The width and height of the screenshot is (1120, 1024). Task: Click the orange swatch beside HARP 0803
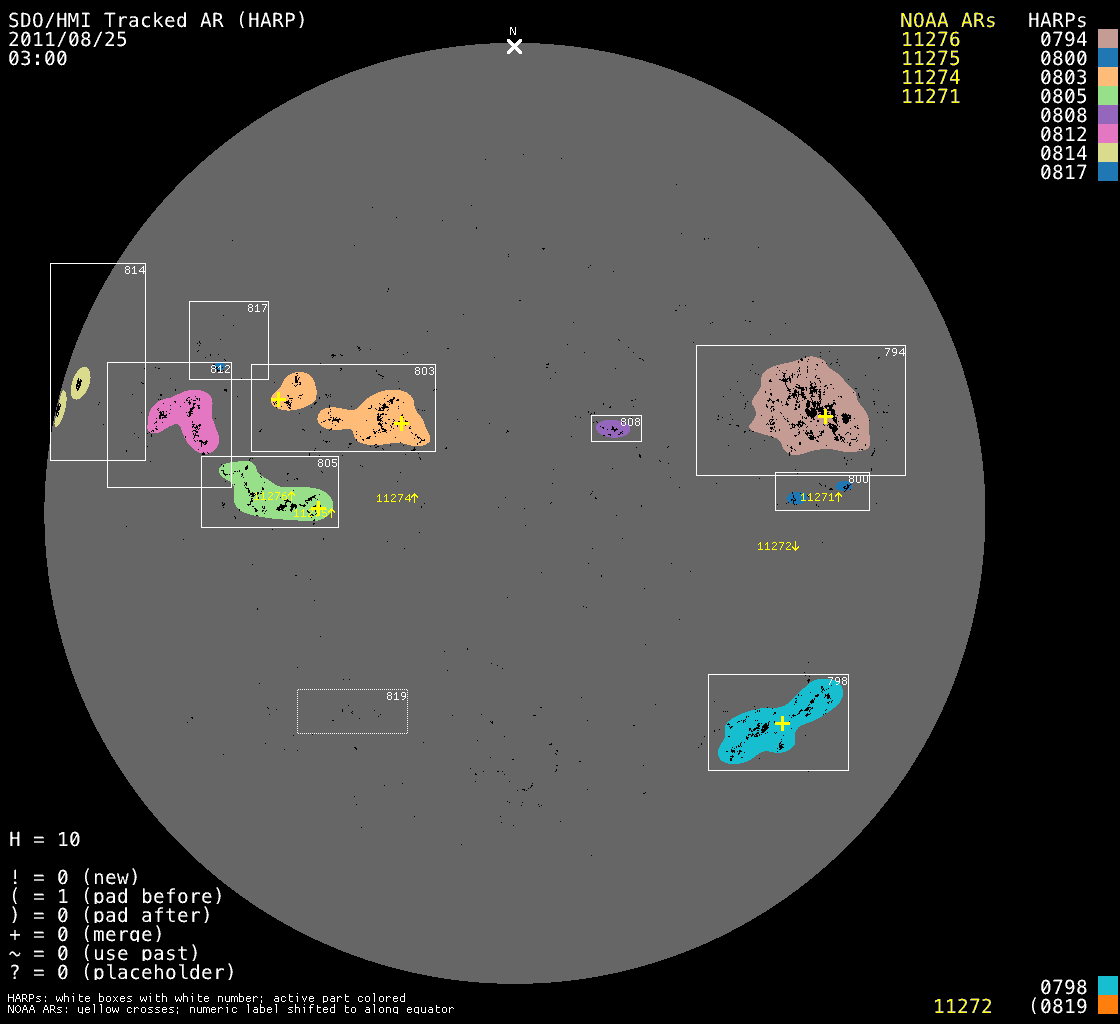[1107, 77]
